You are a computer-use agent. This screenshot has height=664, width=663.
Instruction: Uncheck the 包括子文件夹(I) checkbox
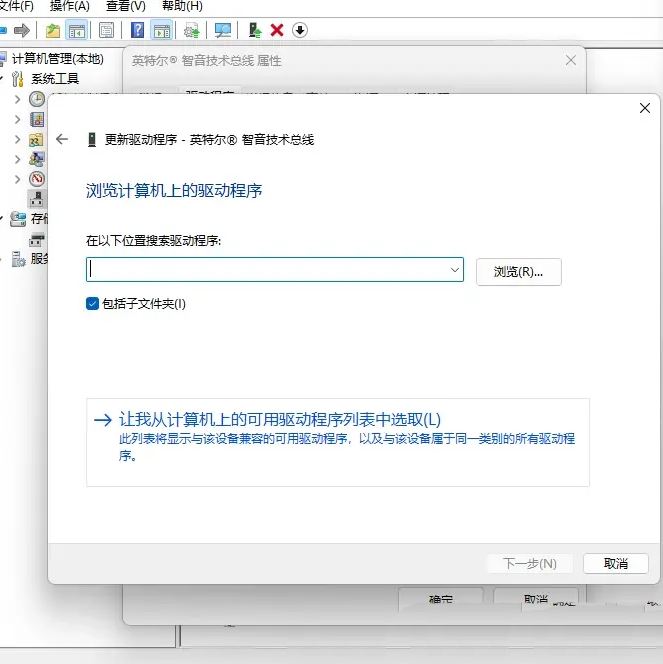tap(92, 303)
